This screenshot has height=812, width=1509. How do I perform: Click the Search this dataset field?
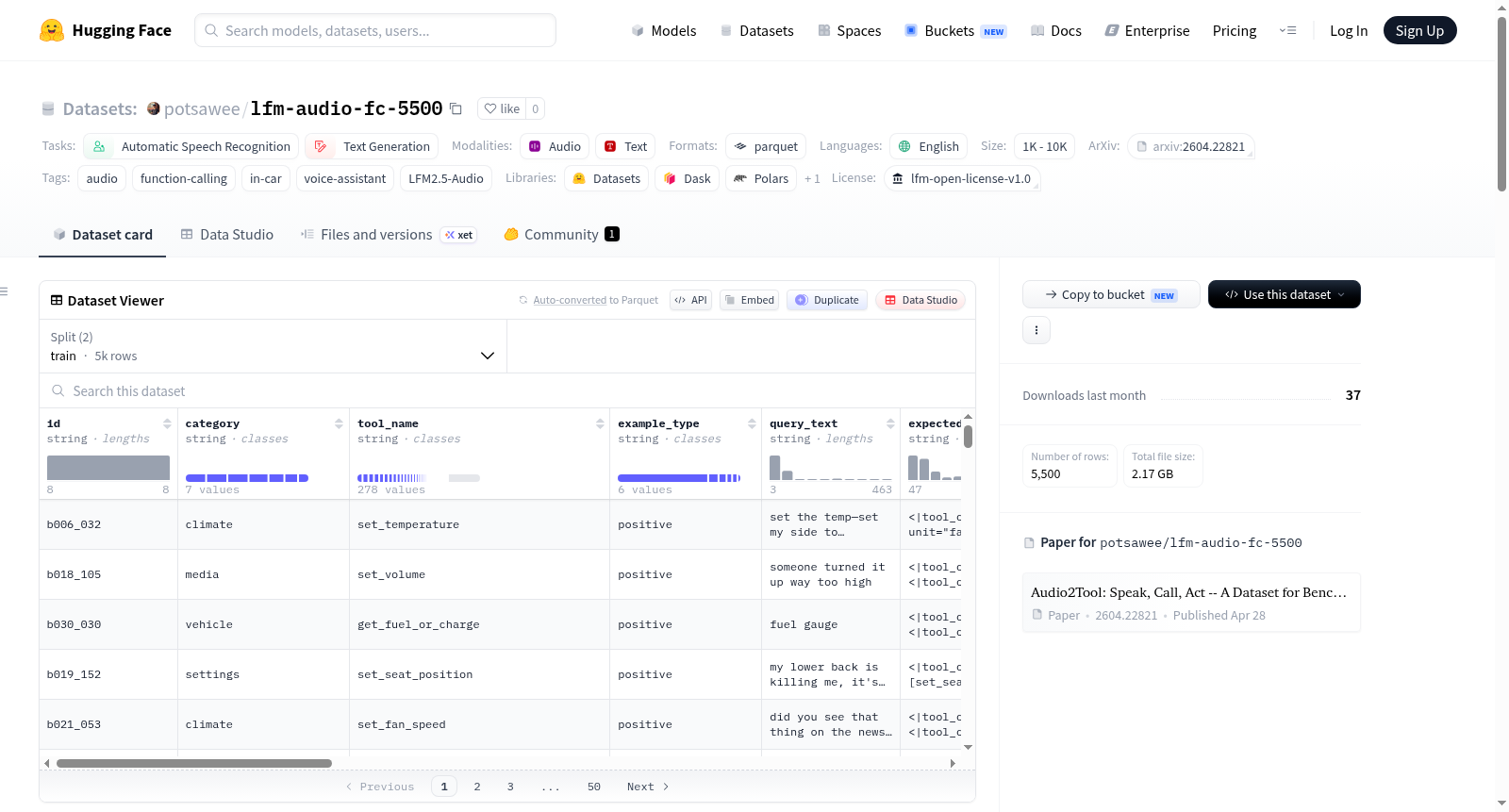pos(507,390)
